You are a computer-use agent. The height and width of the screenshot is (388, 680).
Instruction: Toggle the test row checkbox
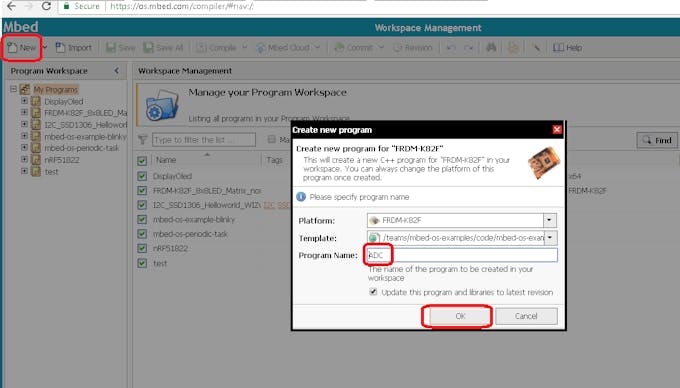(142, 263)
